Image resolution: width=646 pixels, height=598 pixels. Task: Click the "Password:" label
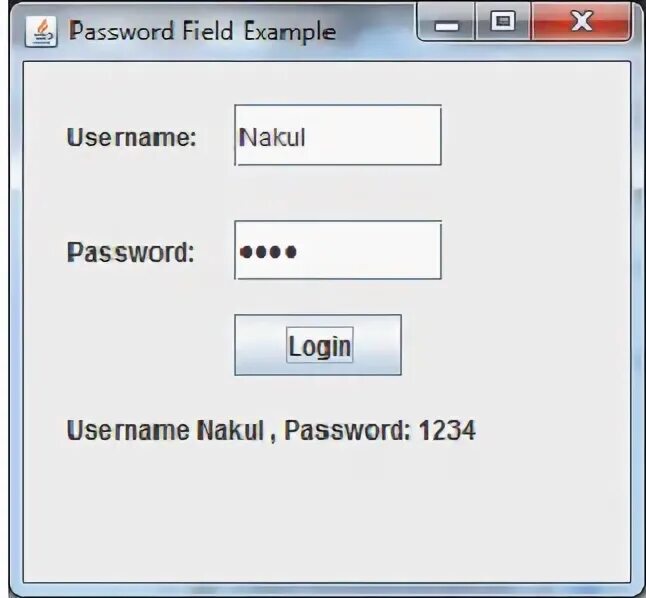tap(130, 252)
